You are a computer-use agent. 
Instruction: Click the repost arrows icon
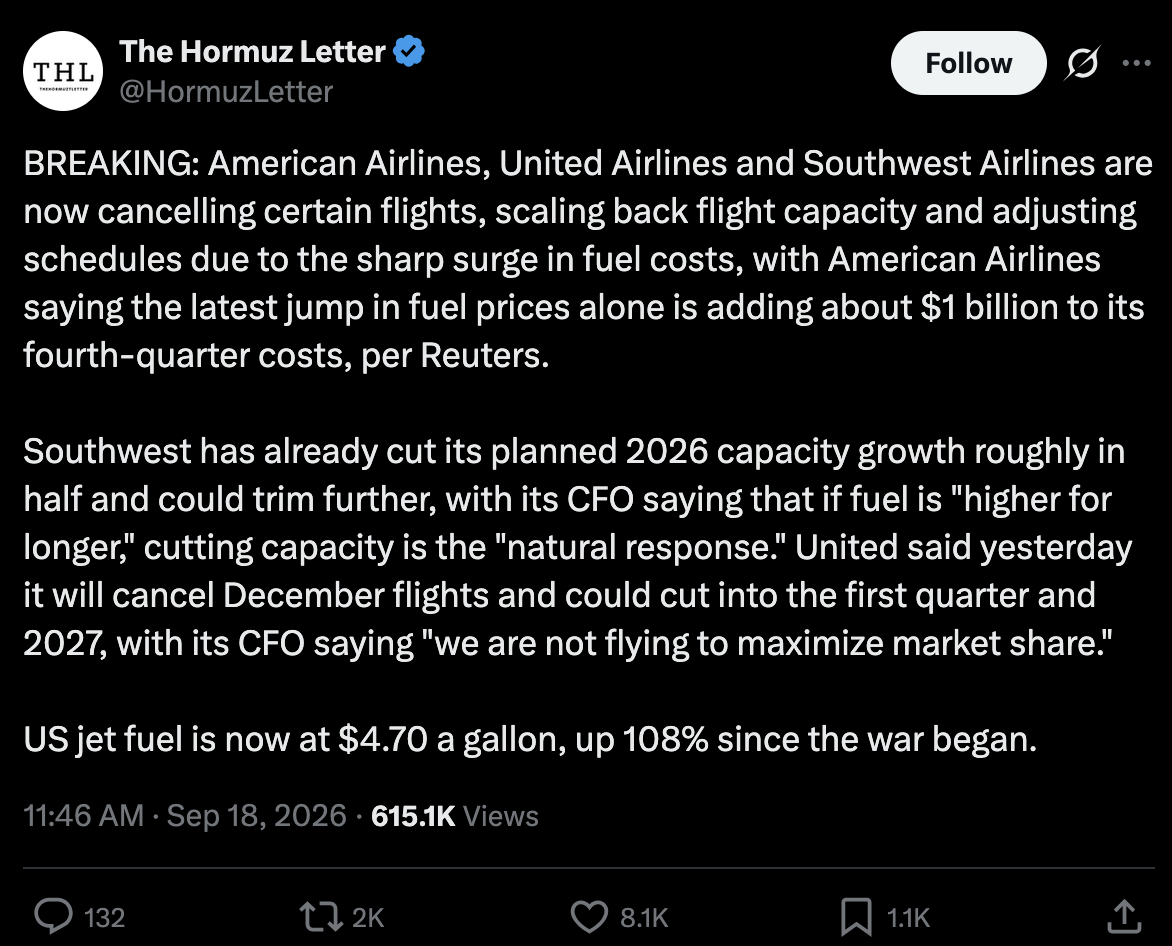click(321, 917)
